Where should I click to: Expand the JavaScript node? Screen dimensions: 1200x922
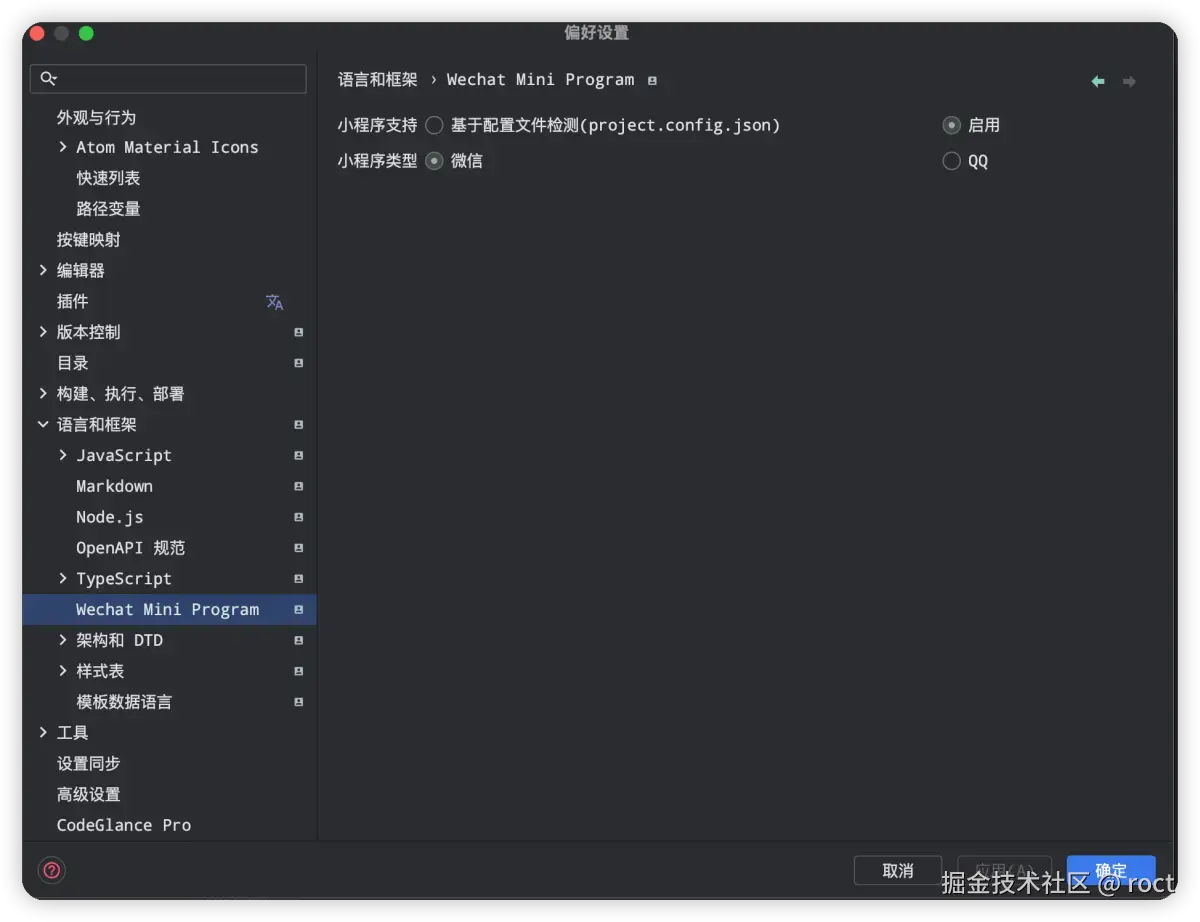click(63, 455)
